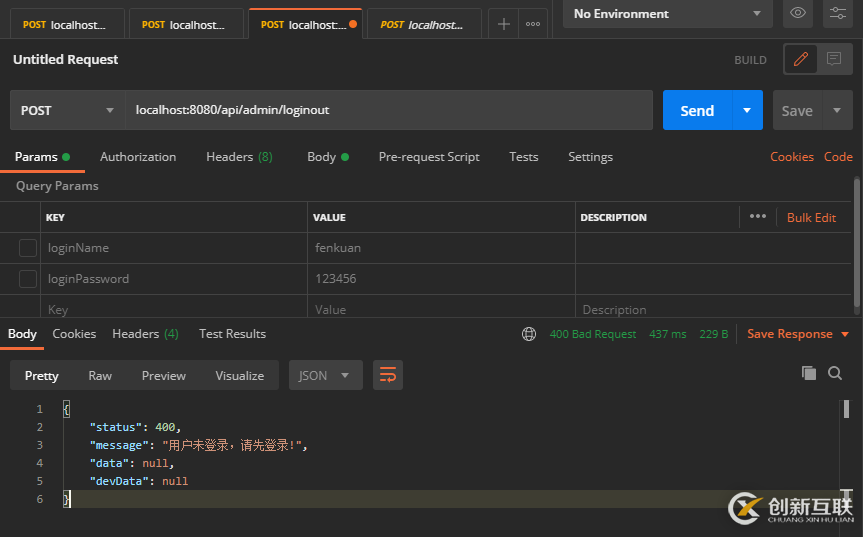The image size is (863, 537).
Task: Toggle the line wrap icon in response
Action: [387, 375]
